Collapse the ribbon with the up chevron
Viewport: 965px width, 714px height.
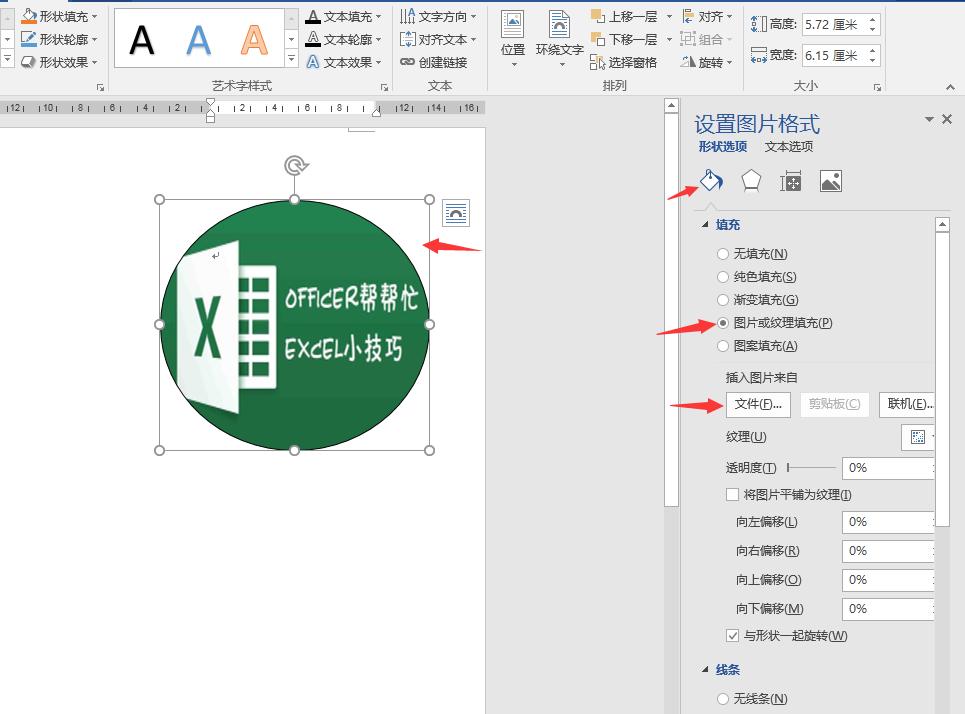point(950,87)
